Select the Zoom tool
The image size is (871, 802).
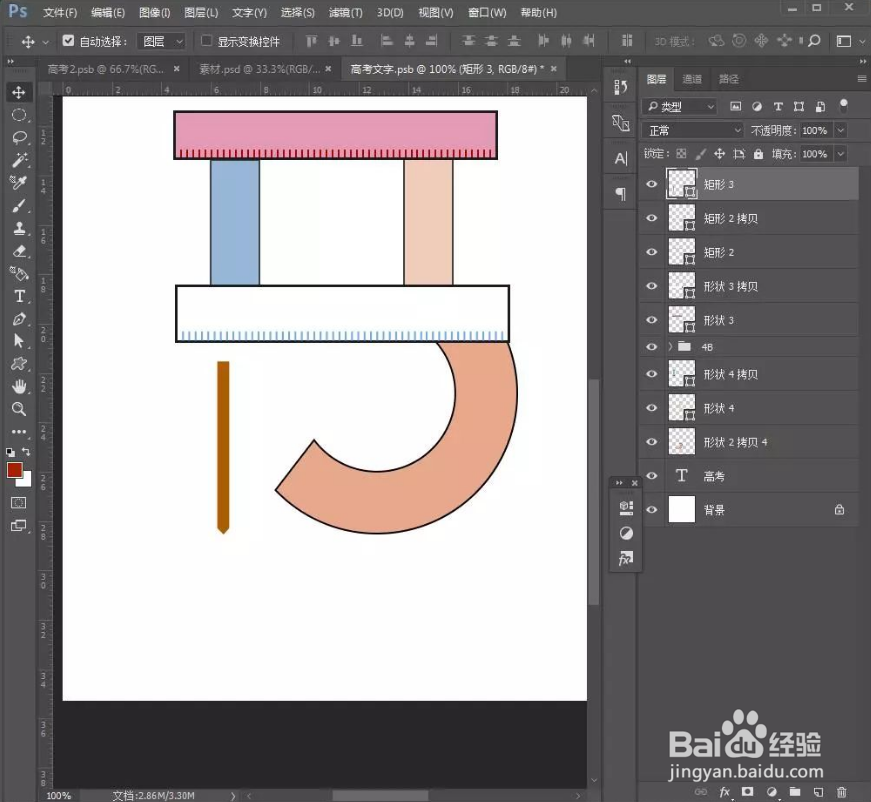(x=19, y=409)
